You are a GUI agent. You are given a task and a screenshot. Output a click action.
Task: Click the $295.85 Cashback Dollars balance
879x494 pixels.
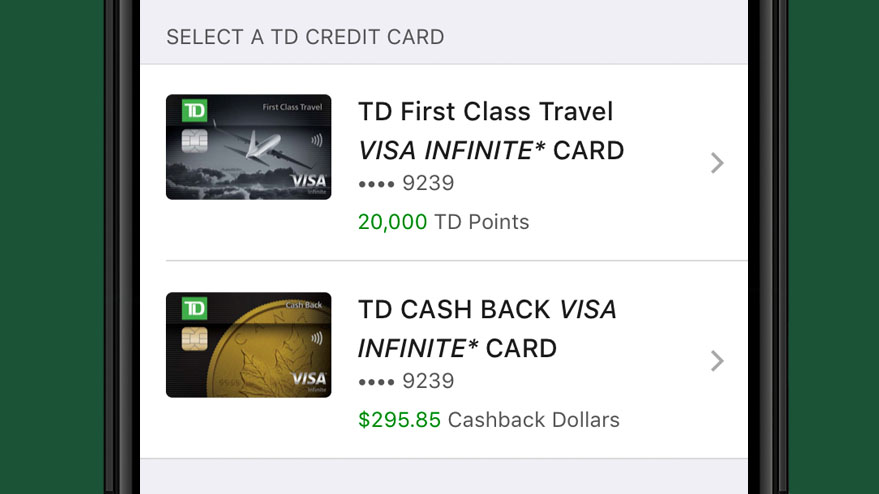point(489,420)
